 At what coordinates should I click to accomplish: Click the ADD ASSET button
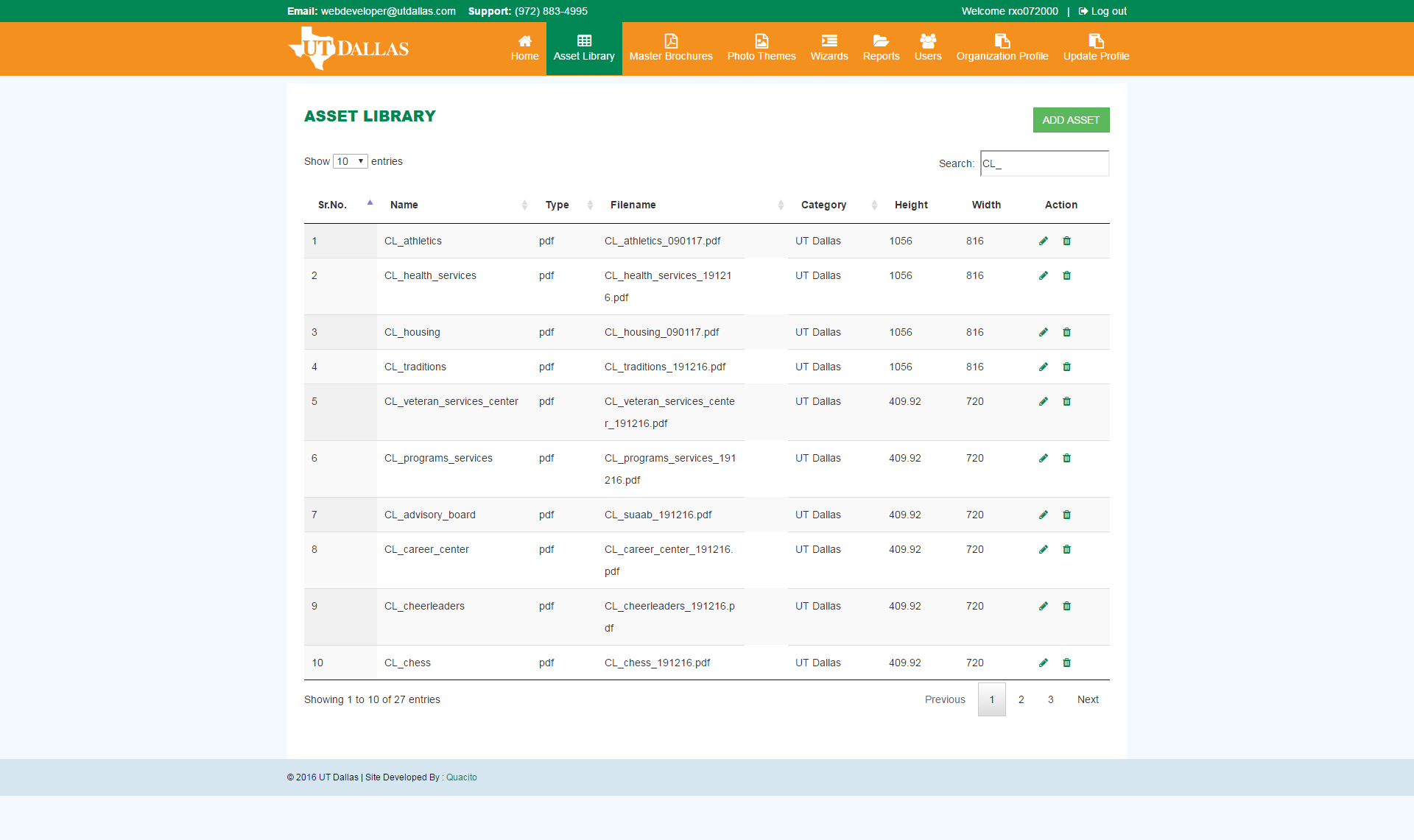coord(1070,120)
